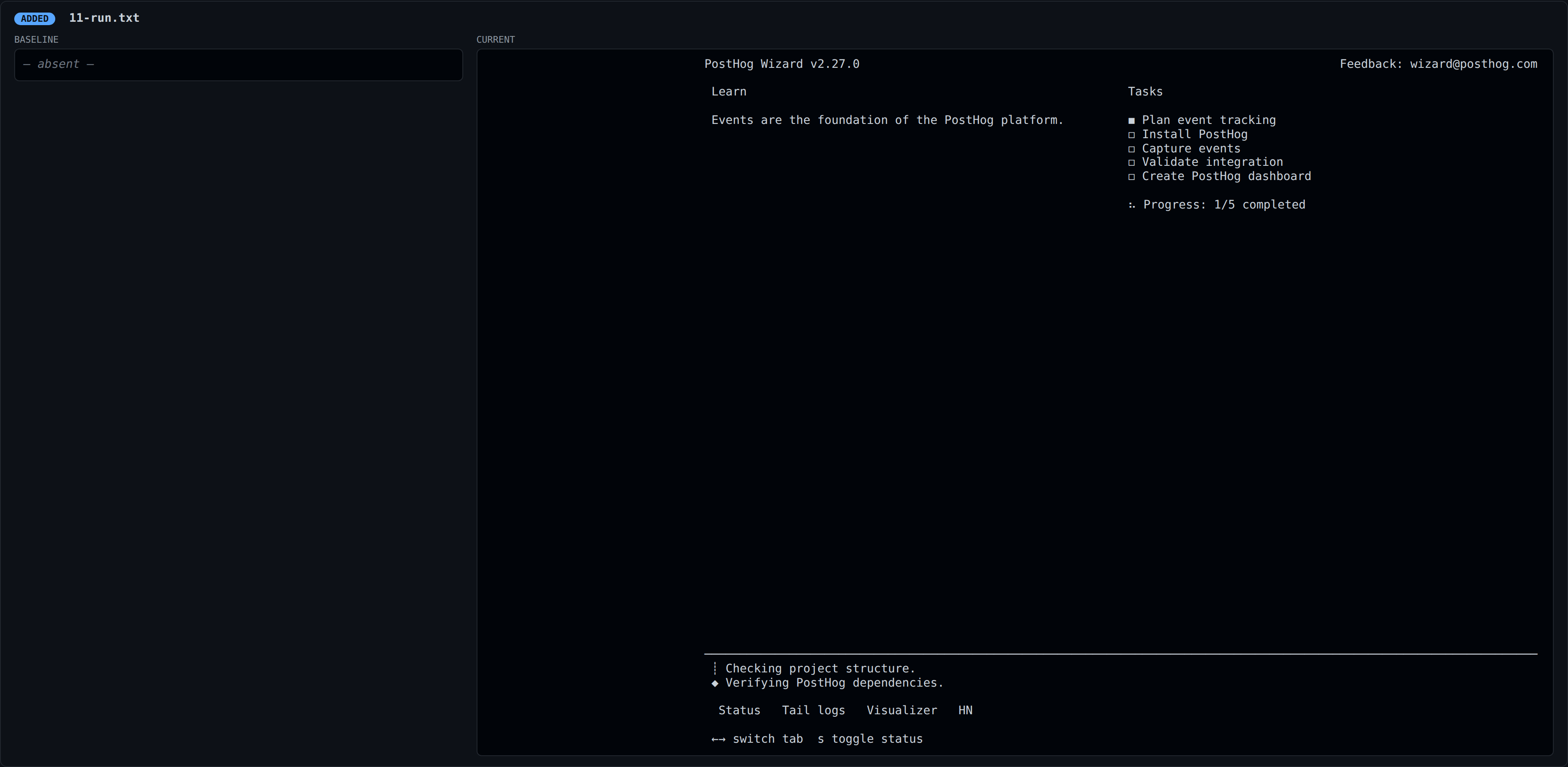Click the Events are the foundation sentence
The height and width of the screenshot is (767, 1568).
[887, 120]
